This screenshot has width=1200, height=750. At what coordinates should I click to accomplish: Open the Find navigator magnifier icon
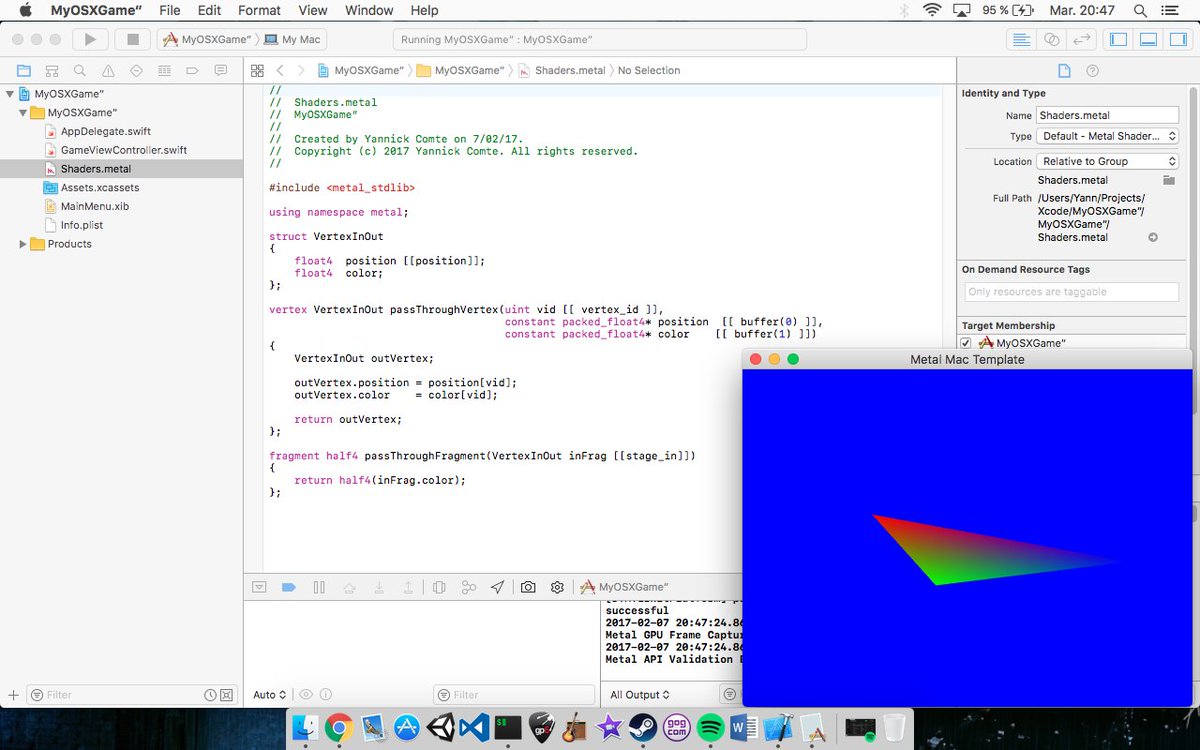[80, 71]
